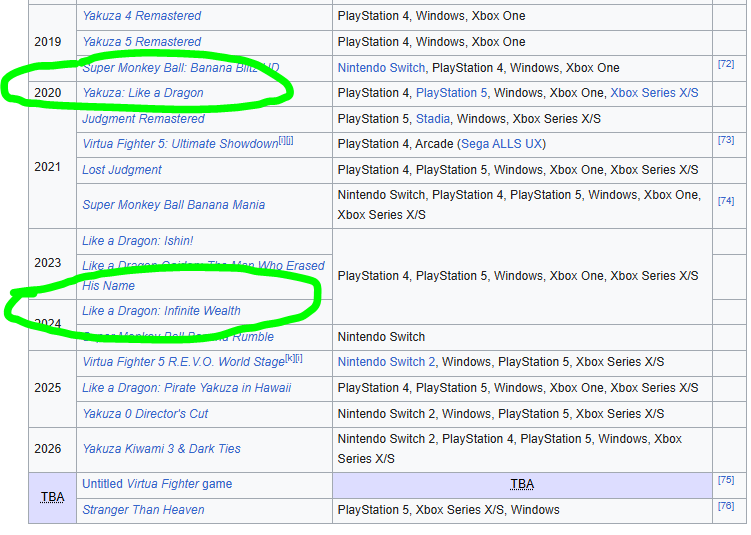The width and height of the screenshot is (751, 535).
Task: Follow the Stadia platform link
Action: (x=433, y=119)
